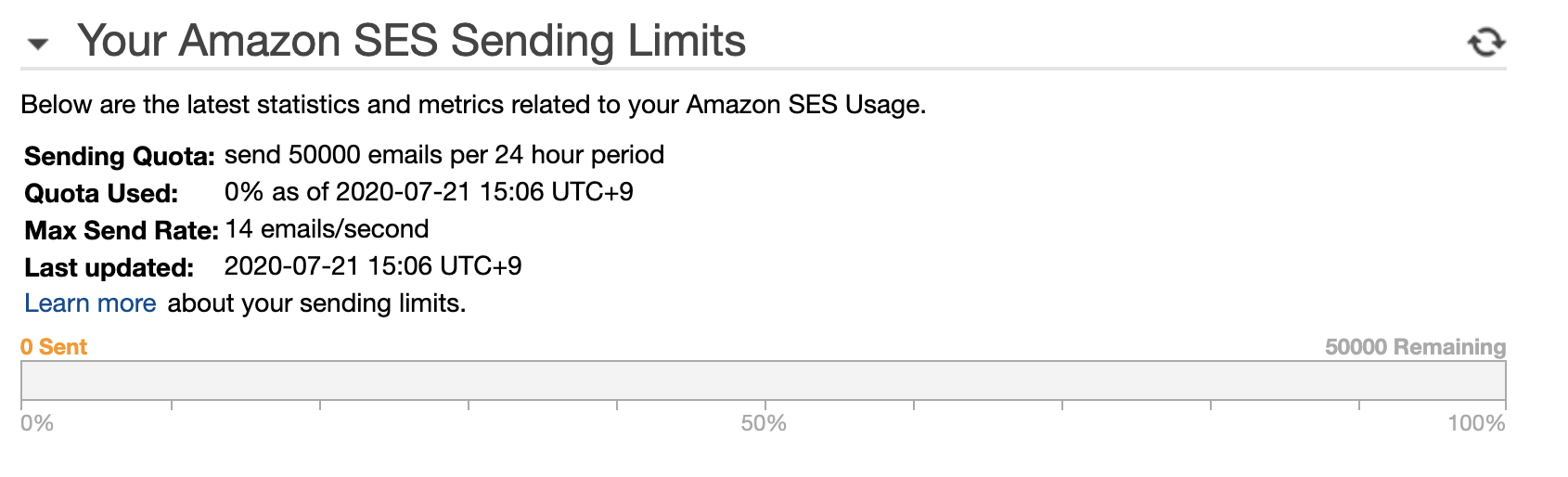Click the "Below are the latest statistics" description

(x=473, y=104)
